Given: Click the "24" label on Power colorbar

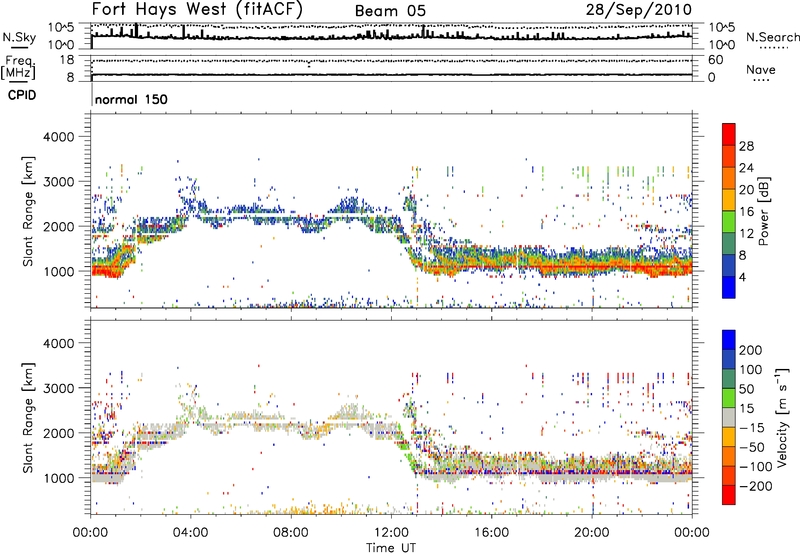Looking at the screenshot, I should [x=746, y=168].
